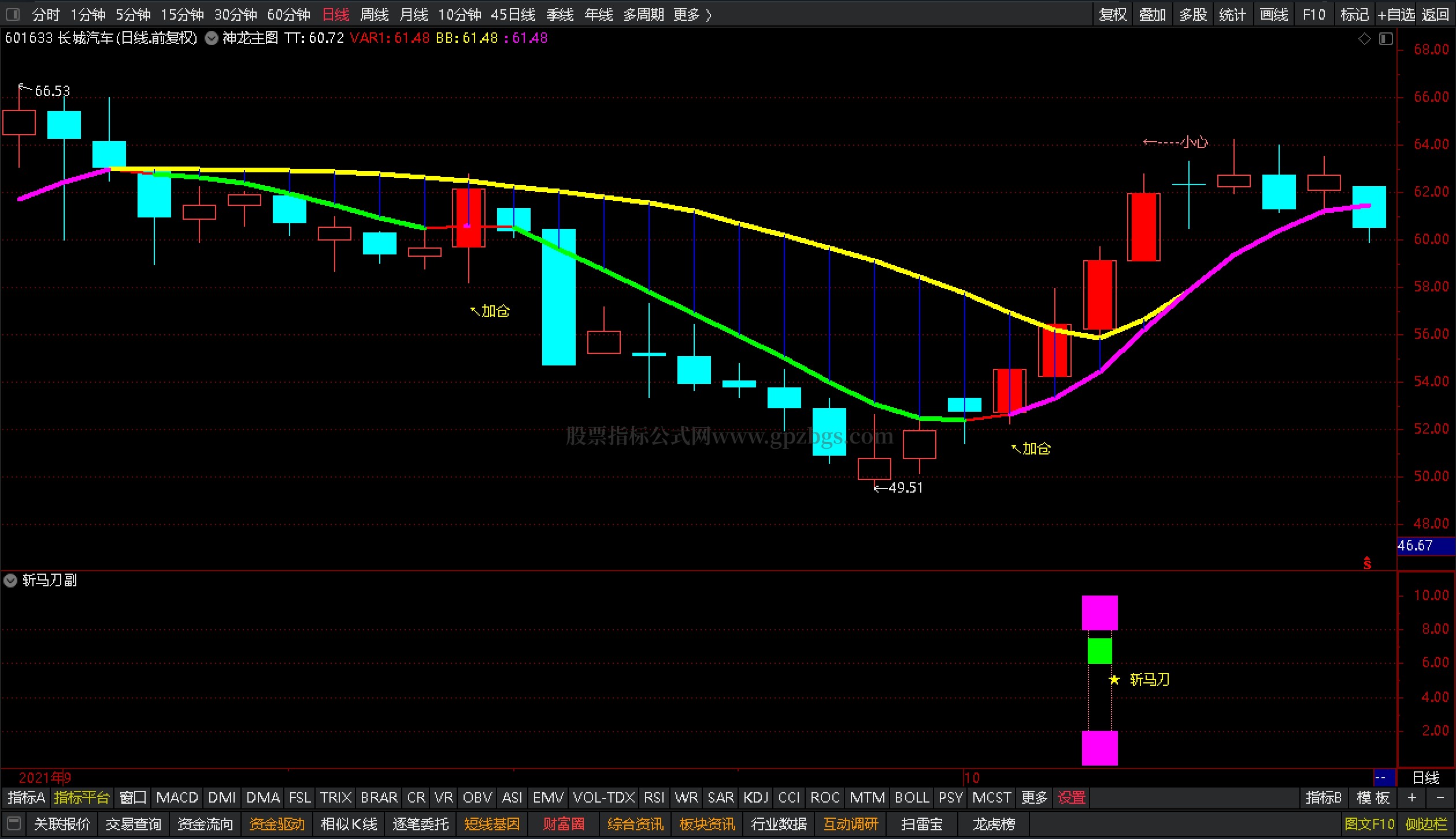The image size is (1456, 839).
Task: Open the 神龙主图 indicator dropdown circle
Action: point(212,39)
